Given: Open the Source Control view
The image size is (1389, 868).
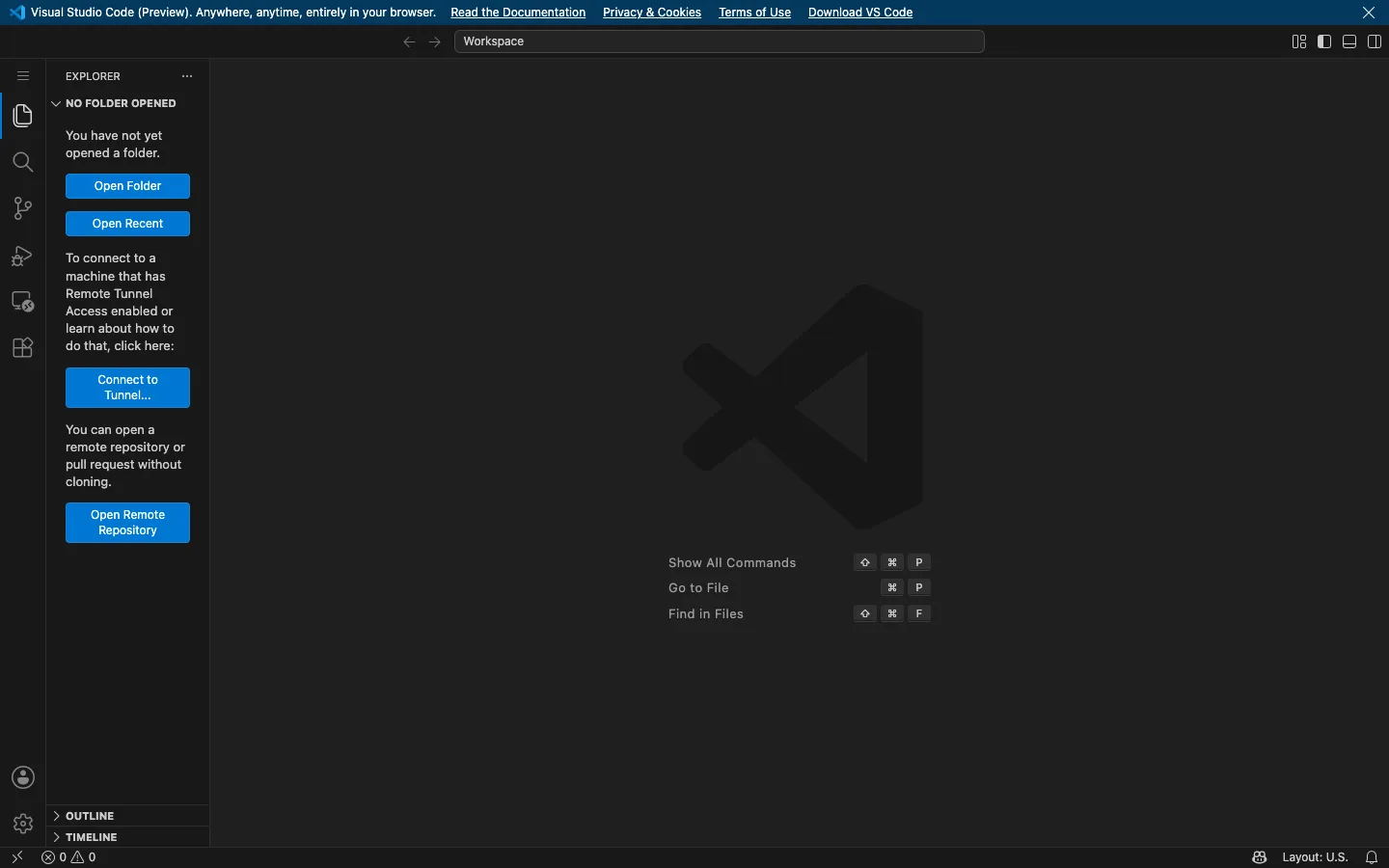Looking at the screenshot, I should [x=23, y=208].
